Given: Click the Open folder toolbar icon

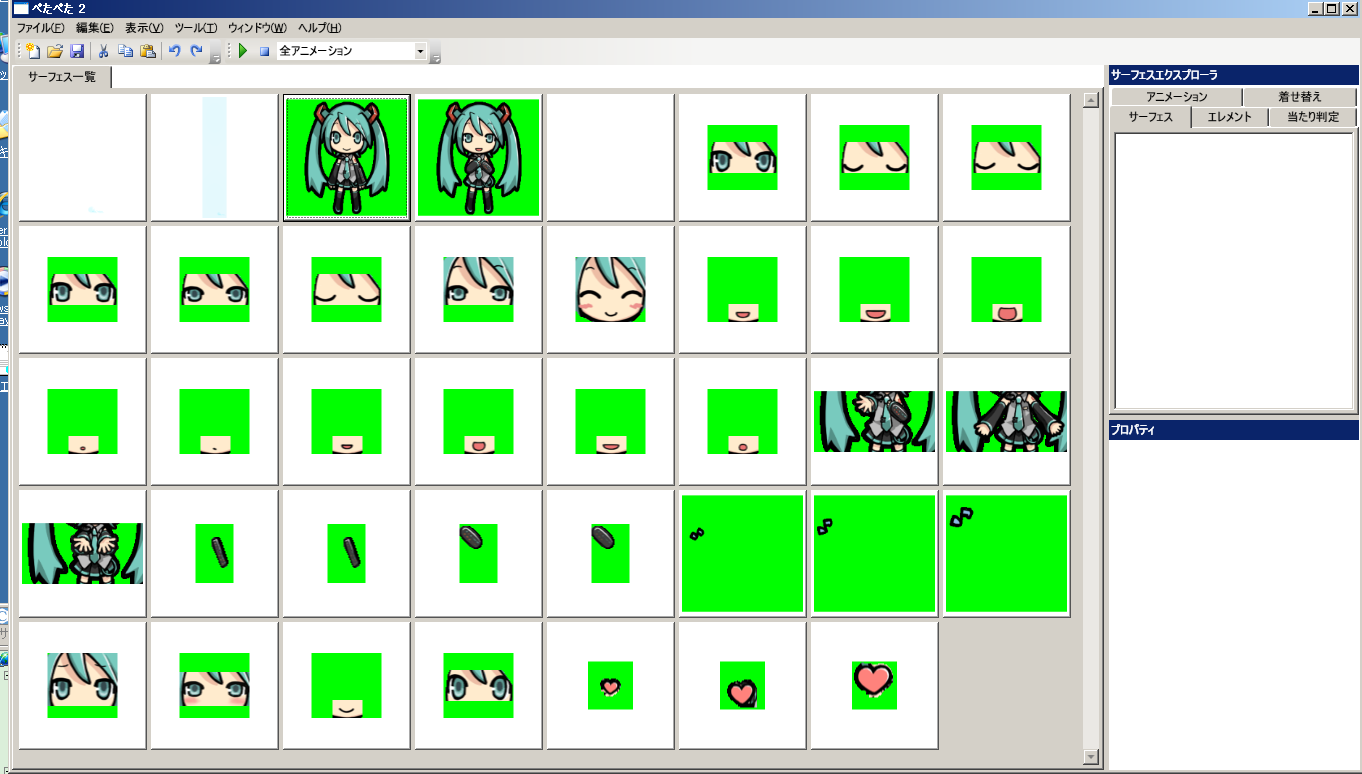Looking at the screenshot, I should click(55, 51).
